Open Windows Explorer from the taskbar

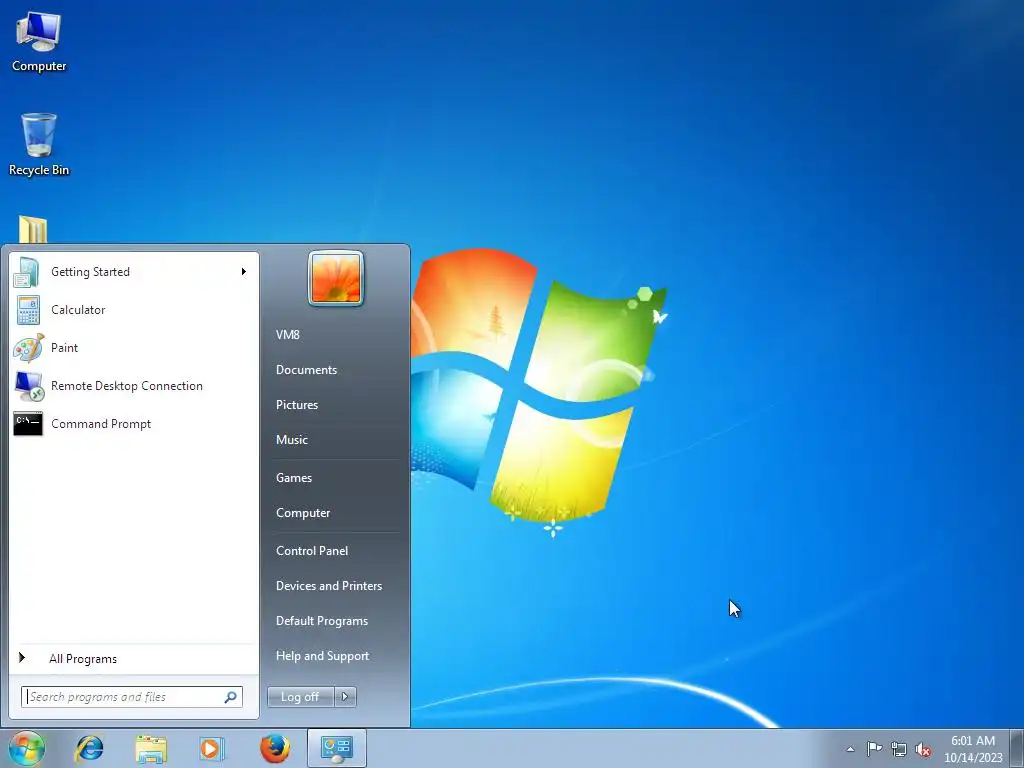pos(151,748)
